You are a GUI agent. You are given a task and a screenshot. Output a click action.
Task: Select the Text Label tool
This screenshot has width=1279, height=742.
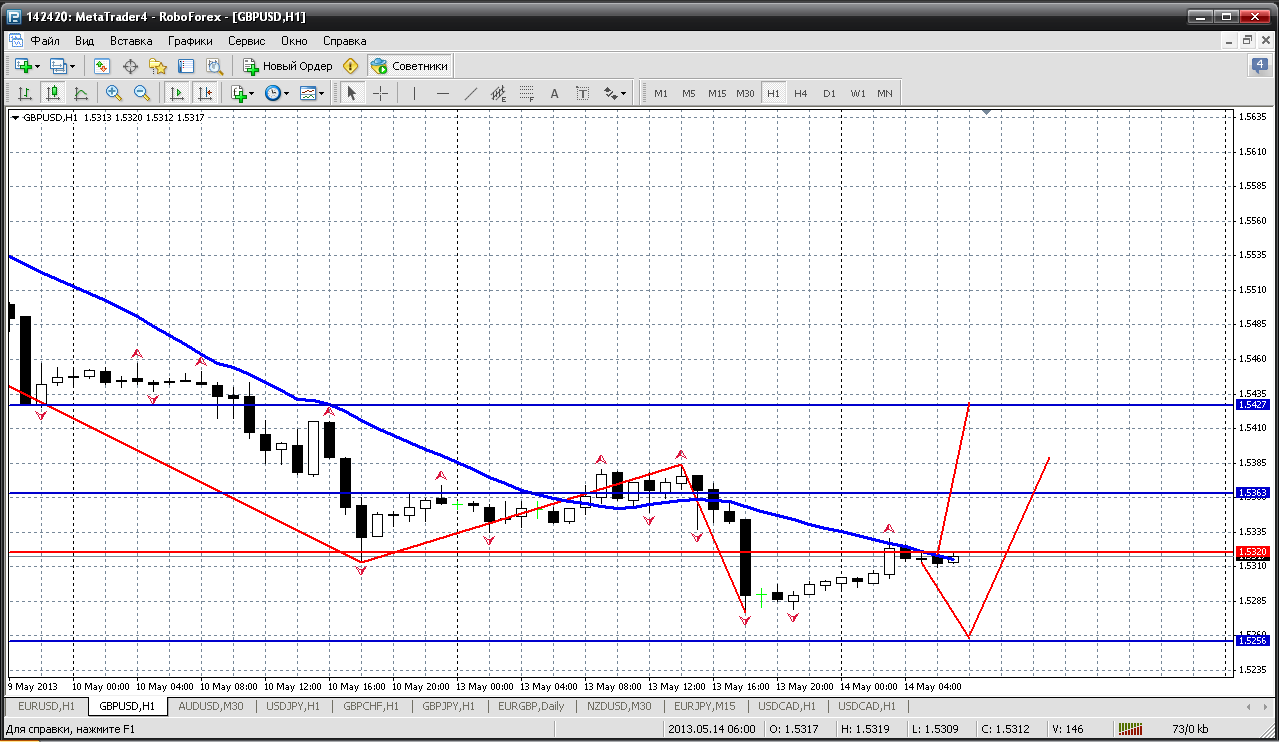(x=583, y=93)
